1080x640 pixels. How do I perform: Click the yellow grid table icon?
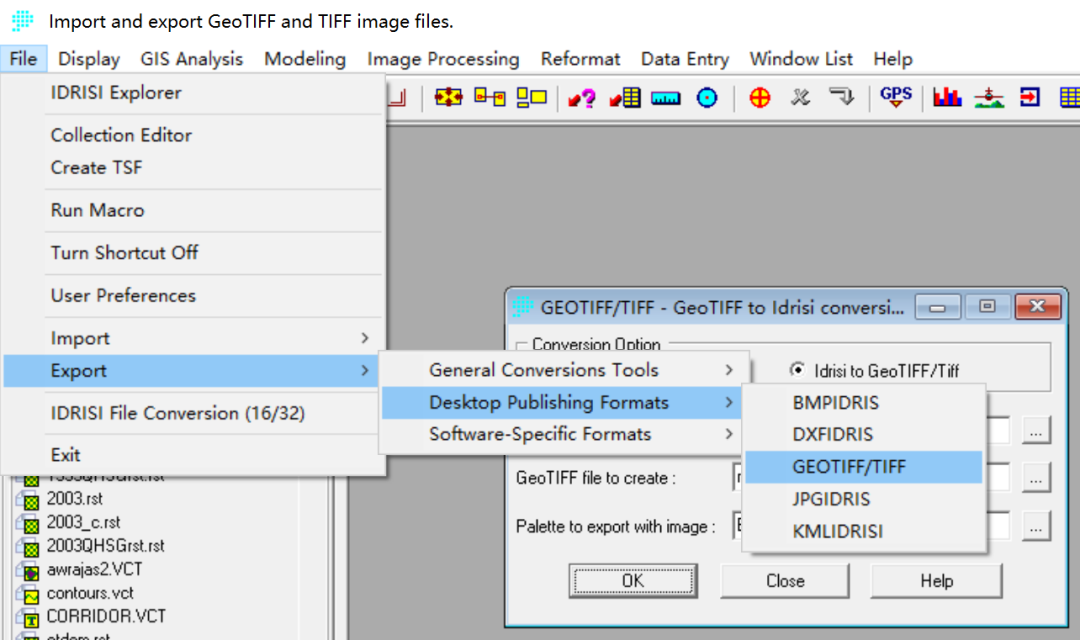[x=1070, y=97]
